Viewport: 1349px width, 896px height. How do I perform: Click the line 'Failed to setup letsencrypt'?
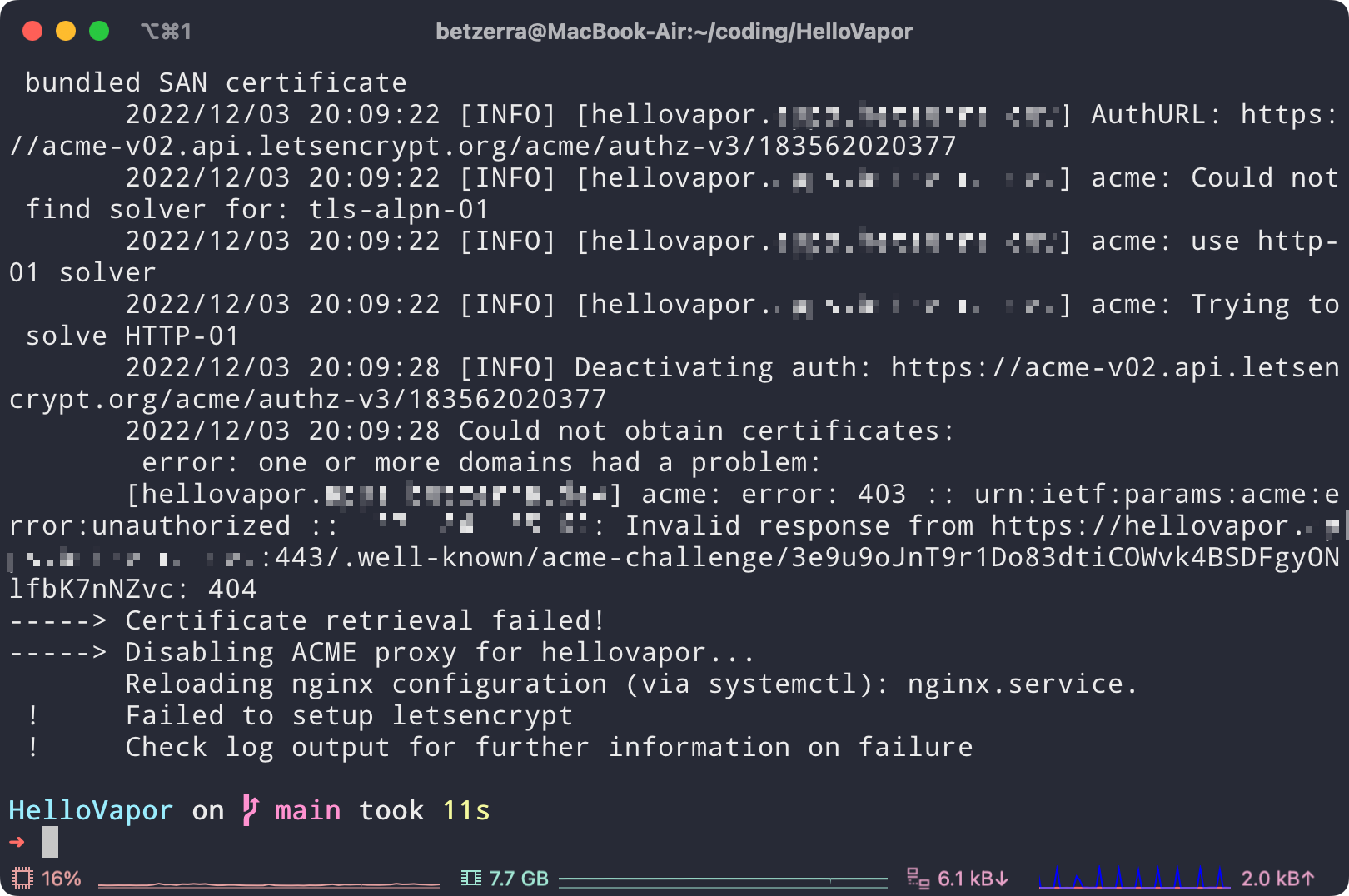[350, 715]
